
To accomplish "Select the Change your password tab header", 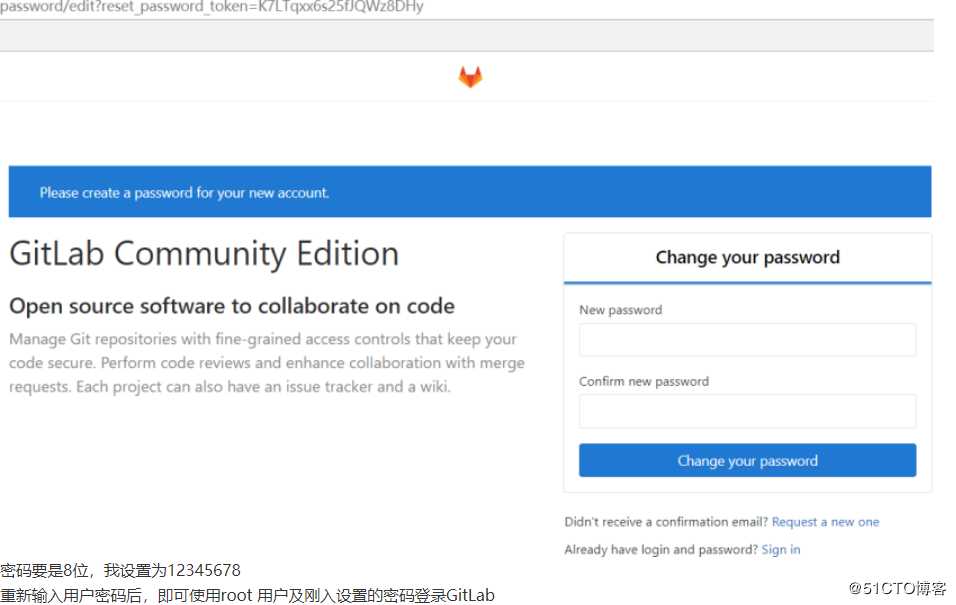I will 747,257.
